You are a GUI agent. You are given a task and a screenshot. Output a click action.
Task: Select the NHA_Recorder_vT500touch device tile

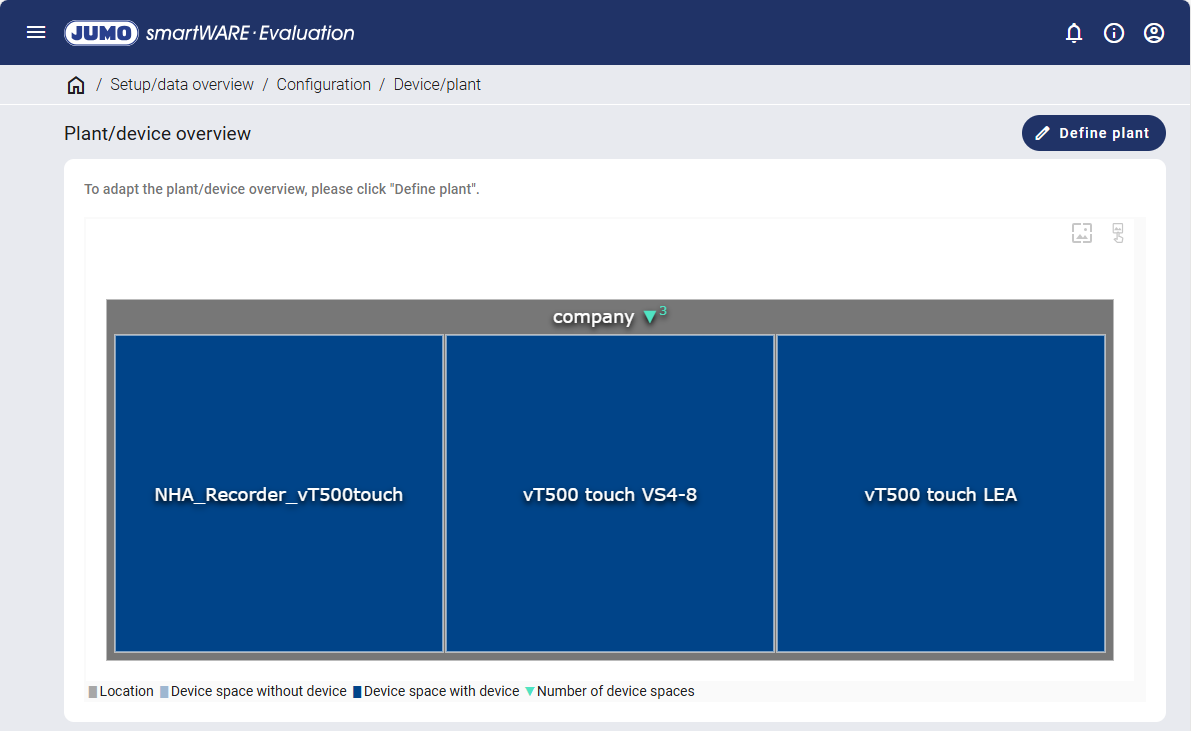point(279,494)
